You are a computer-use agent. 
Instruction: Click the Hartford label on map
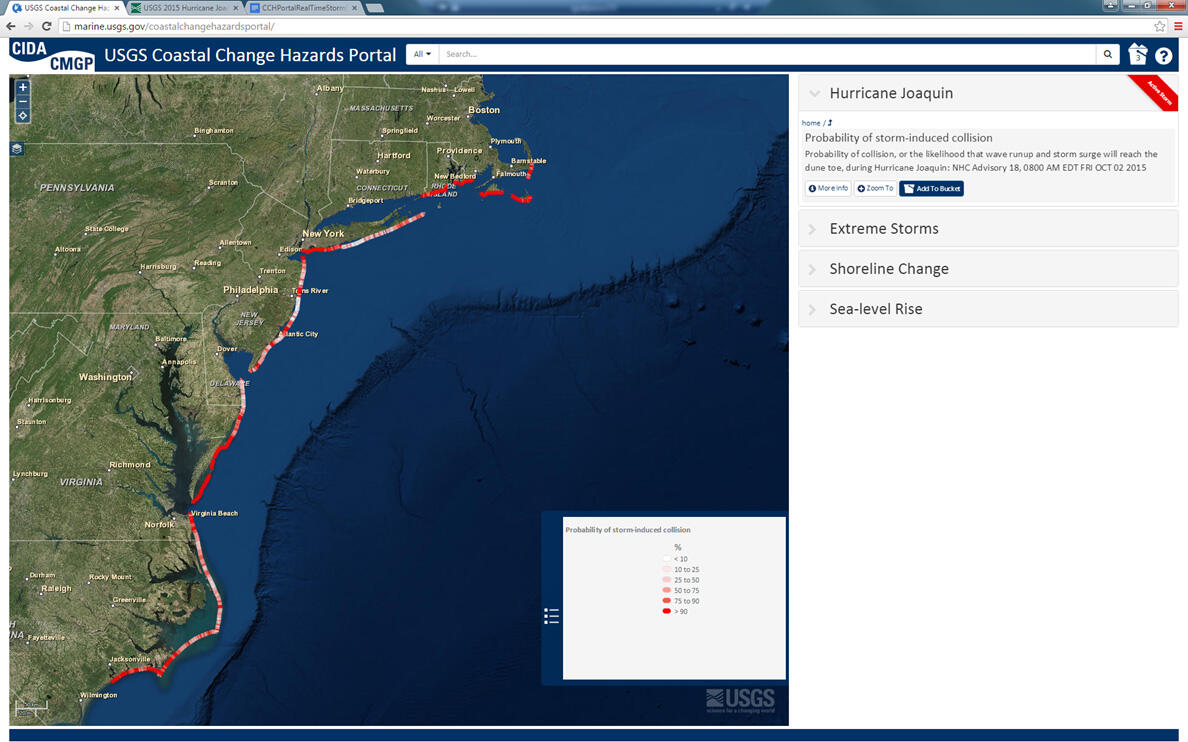point(394,155)
